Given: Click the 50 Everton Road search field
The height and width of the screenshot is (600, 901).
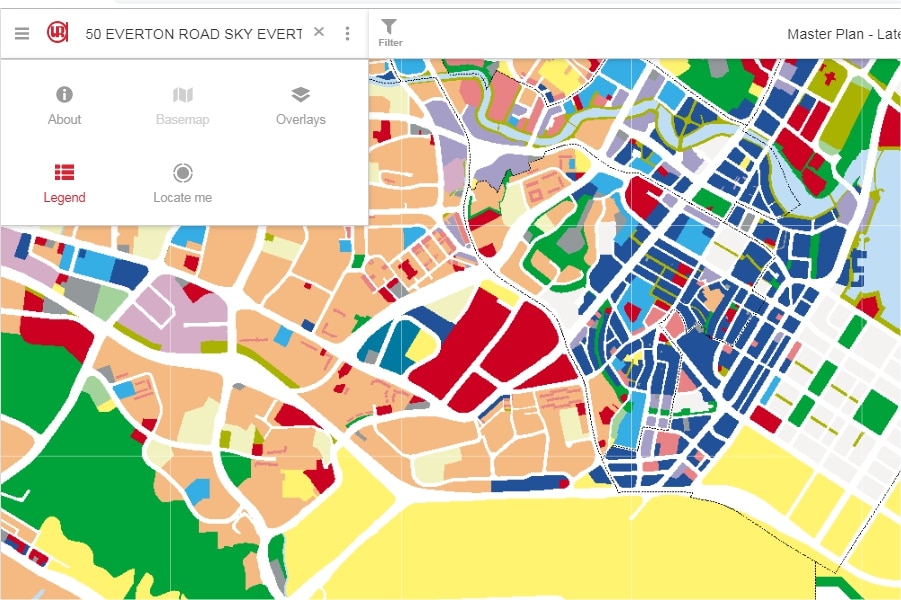Looking at the screenshot, I should pos(194,34).
